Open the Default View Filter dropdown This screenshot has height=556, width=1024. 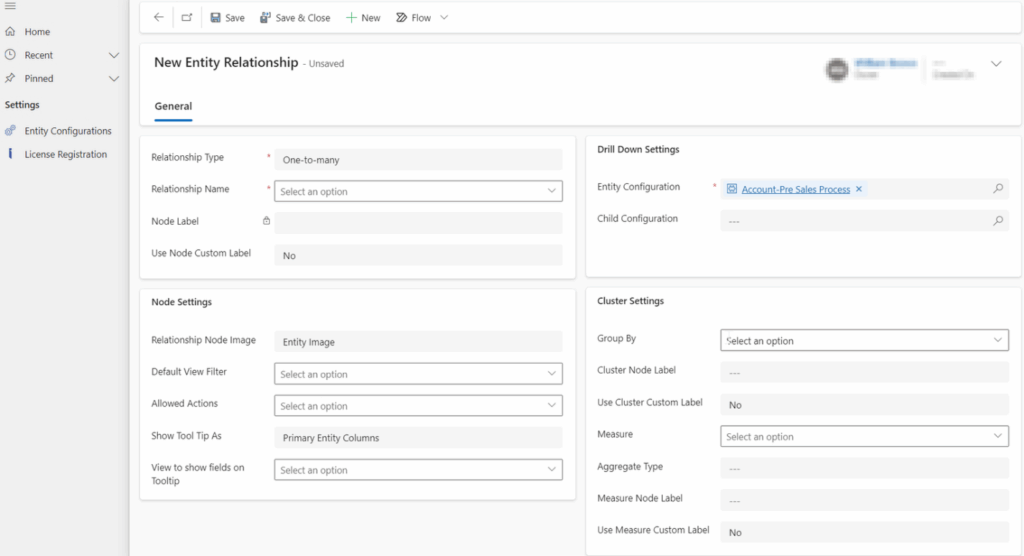418,374
